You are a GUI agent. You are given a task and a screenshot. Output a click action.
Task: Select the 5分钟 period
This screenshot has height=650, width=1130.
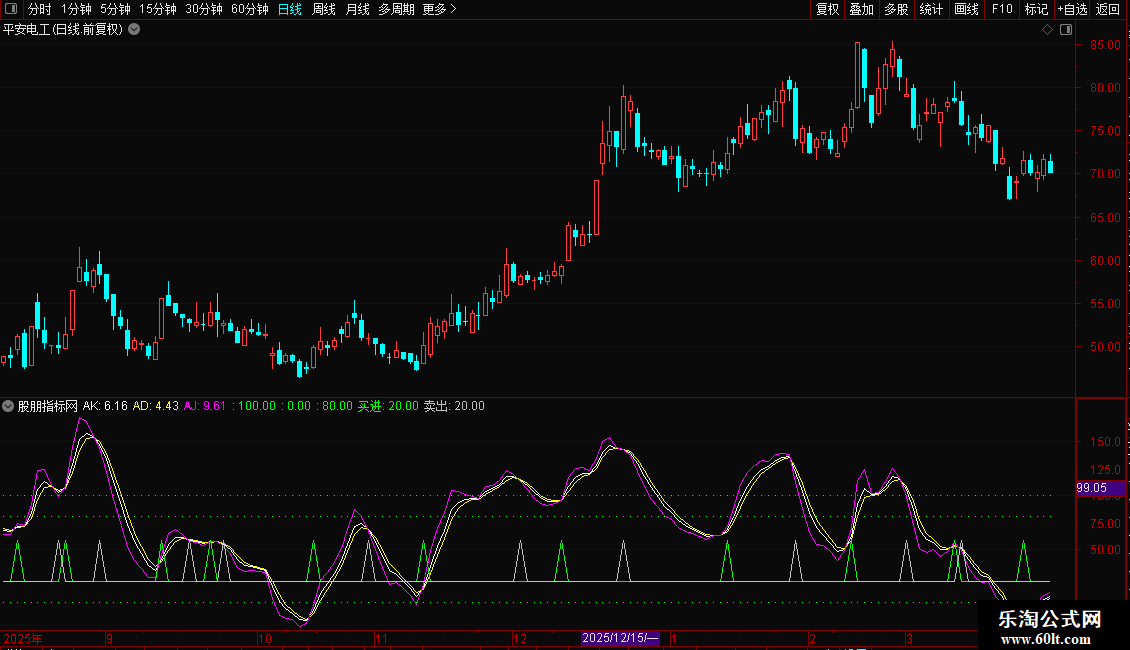(115, 9)
